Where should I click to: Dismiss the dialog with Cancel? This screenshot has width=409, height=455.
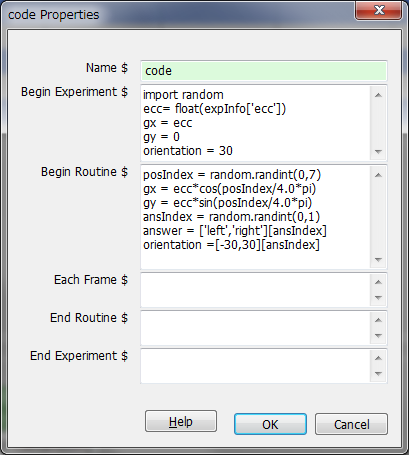(351, 424)
